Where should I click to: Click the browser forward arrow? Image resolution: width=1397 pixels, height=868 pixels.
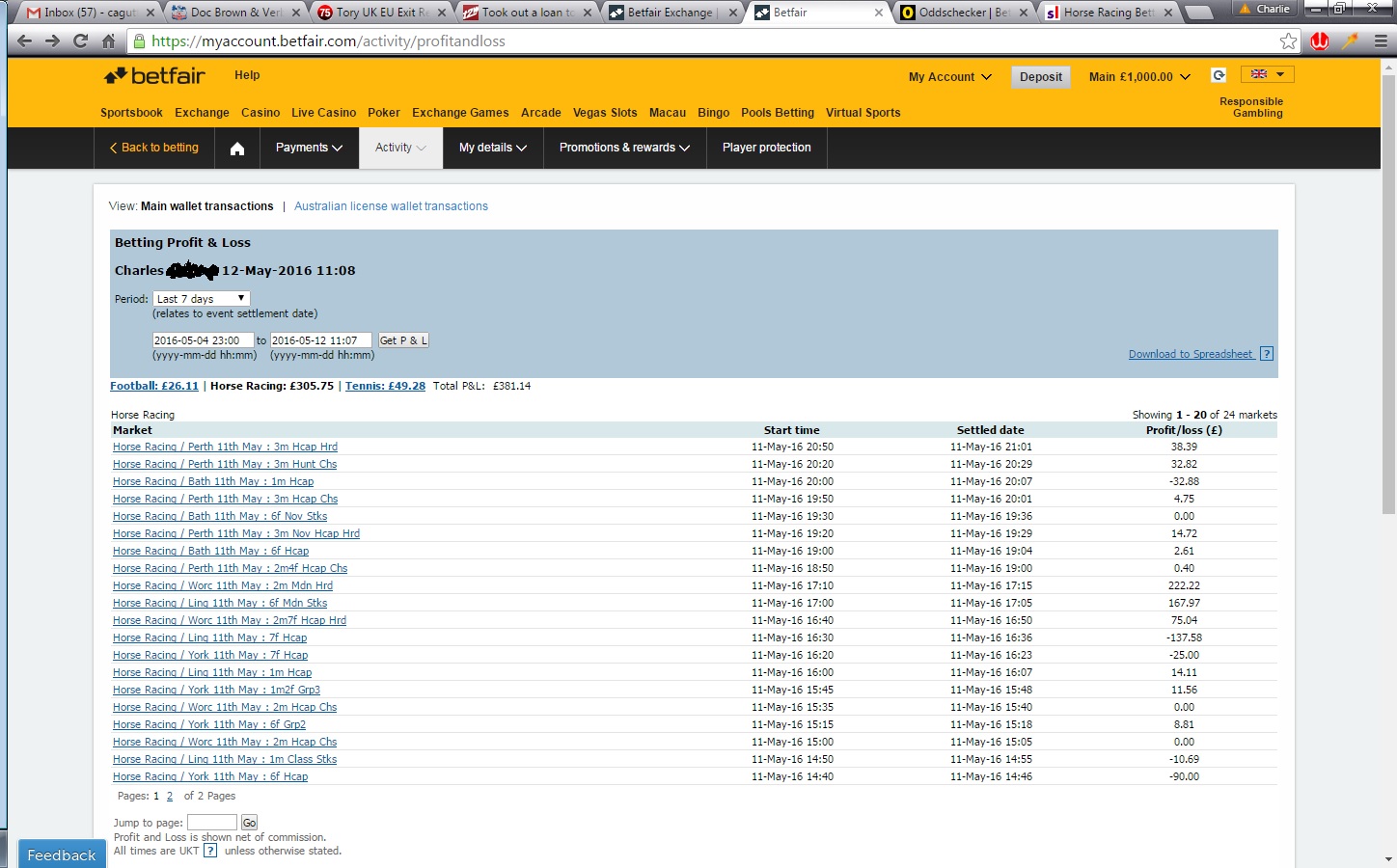pyautogui.click(x=53, y=41)
